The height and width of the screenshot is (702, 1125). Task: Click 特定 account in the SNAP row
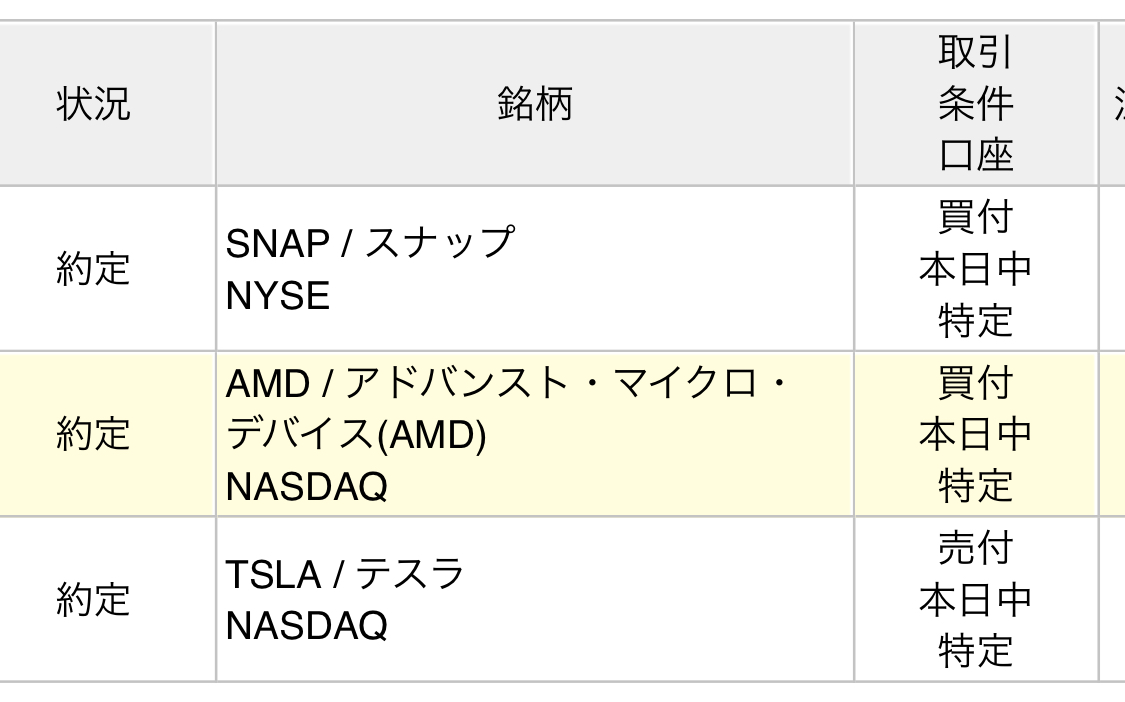(x=975, y=320)
